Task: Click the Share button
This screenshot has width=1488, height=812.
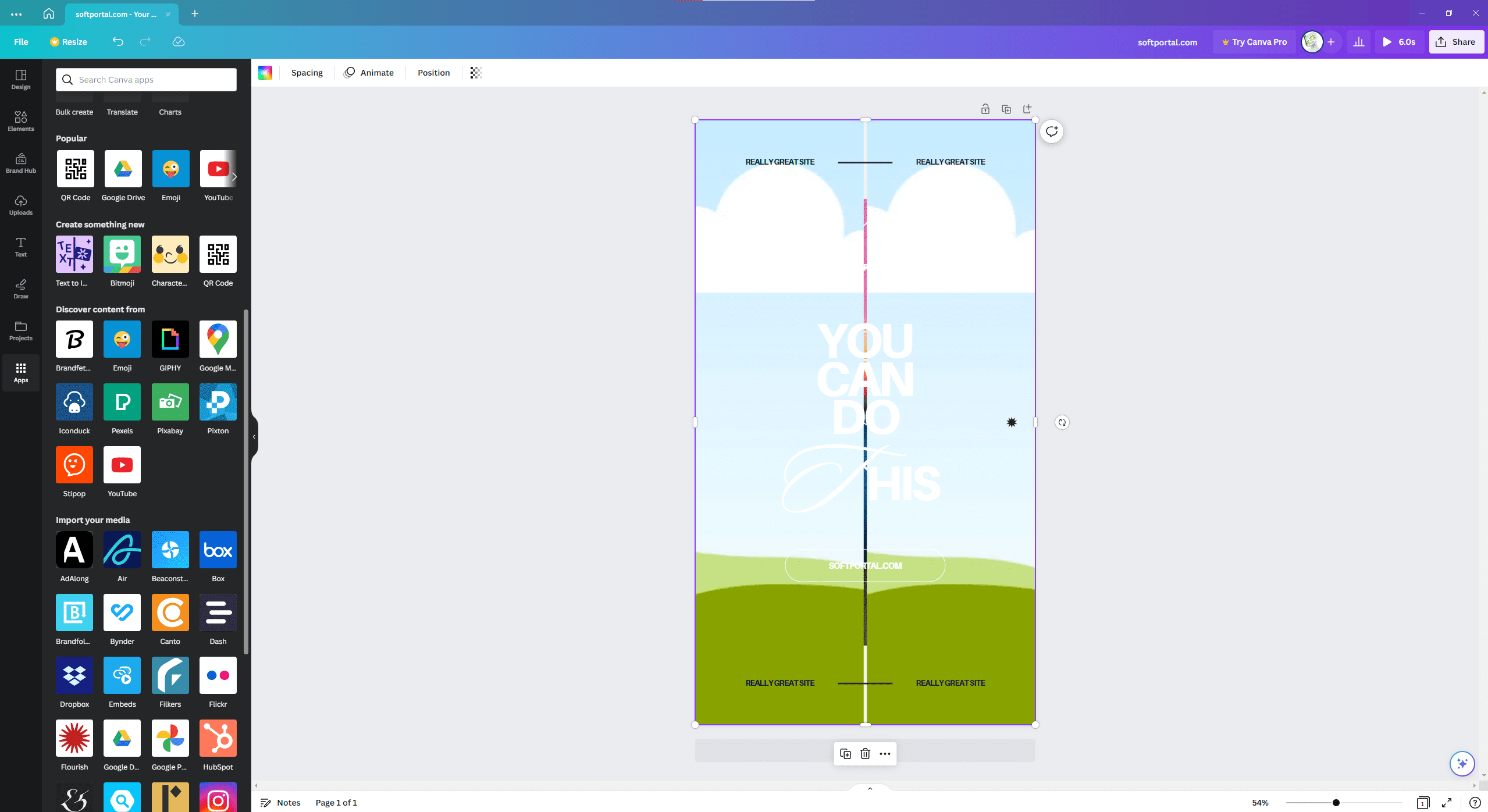Action: 1456,42
